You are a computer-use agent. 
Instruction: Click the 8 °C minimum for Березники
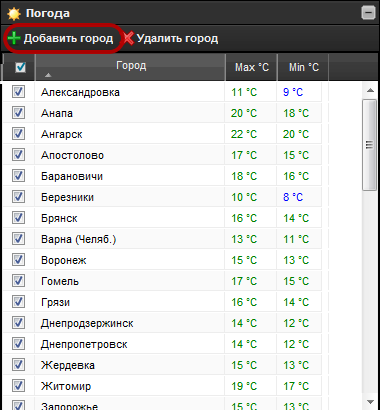click(293, 197)
